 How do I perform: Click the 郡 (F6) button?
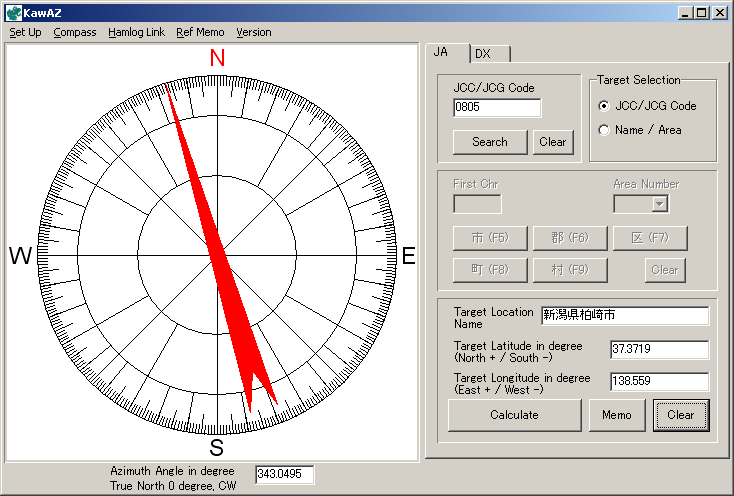coord(570,238)
